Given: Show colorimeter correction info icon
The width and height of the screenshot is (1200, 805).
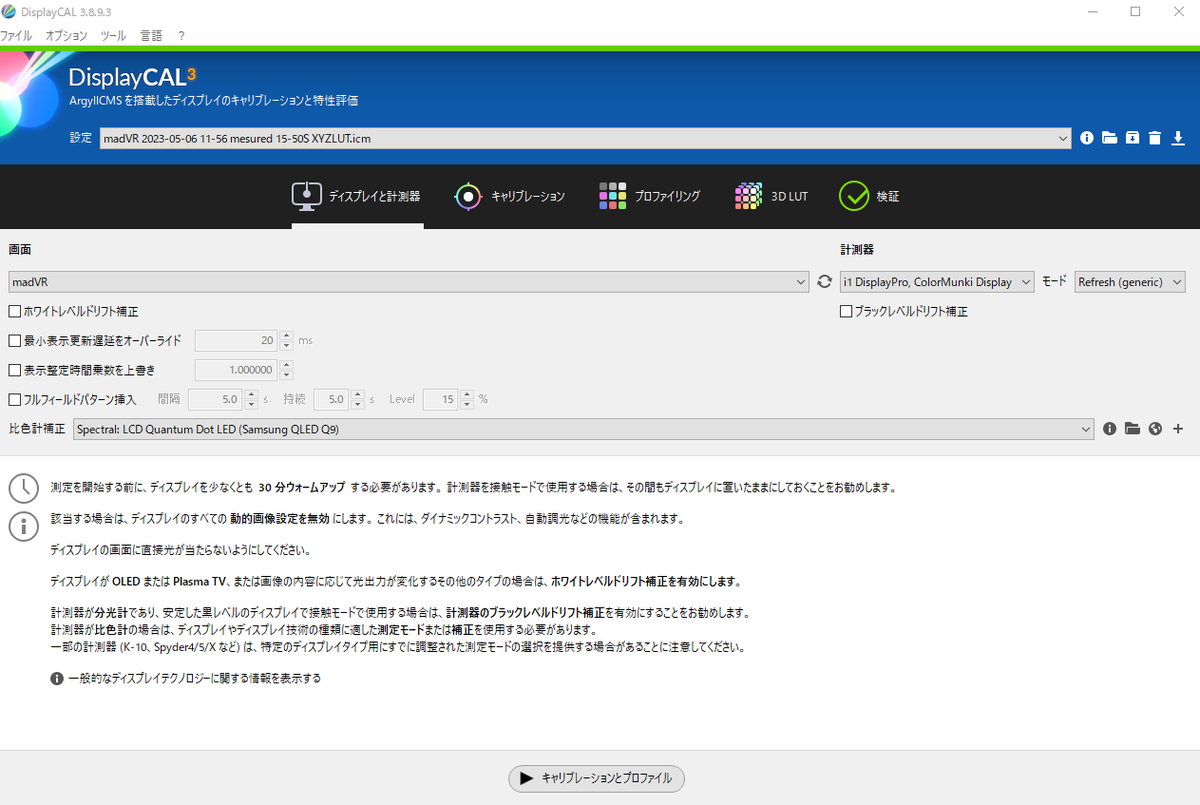Looking at the screenshot, I should 1109,429.
